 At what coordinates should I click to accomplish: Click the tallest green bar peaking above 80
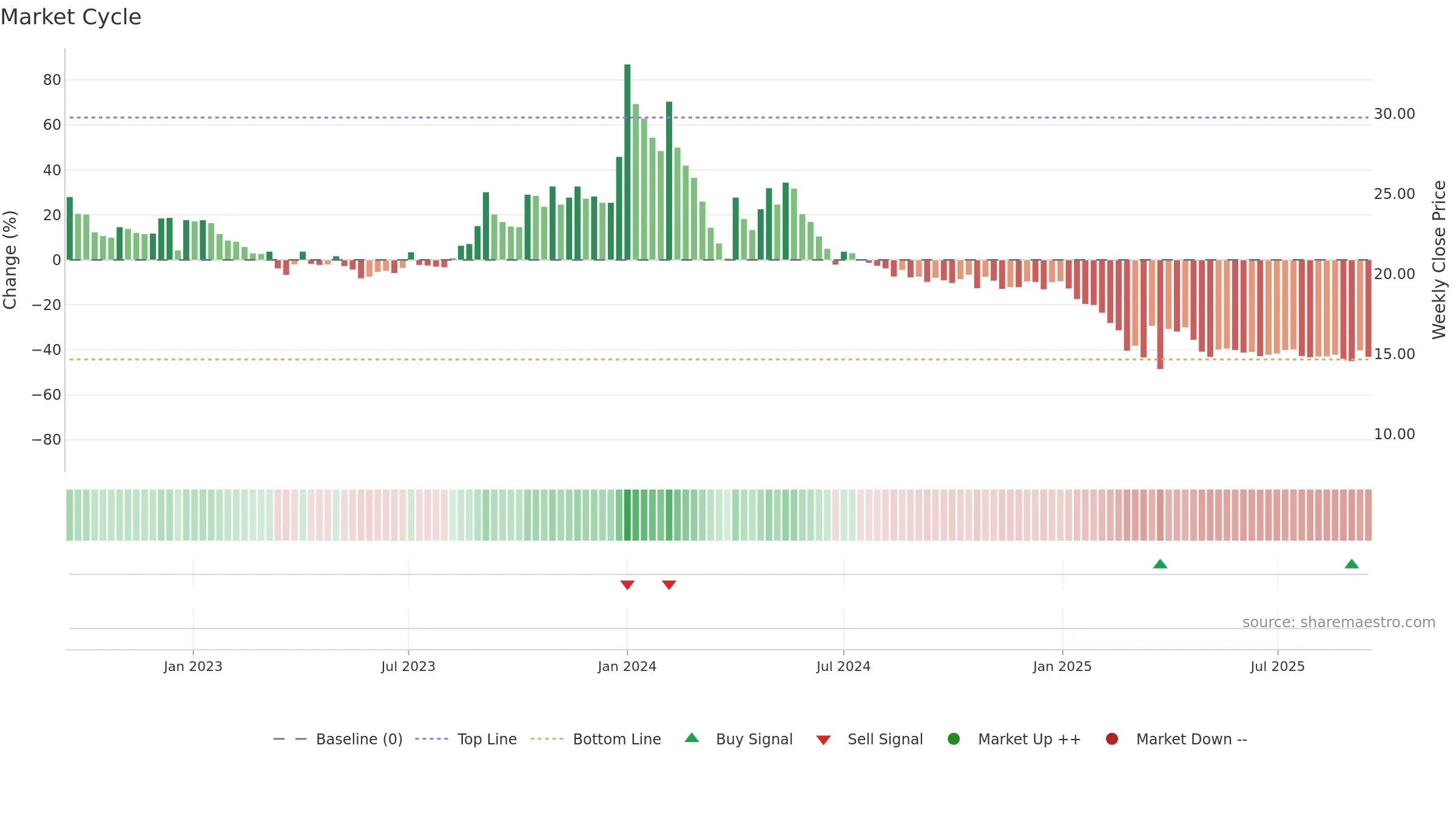(x=627, y=162)
